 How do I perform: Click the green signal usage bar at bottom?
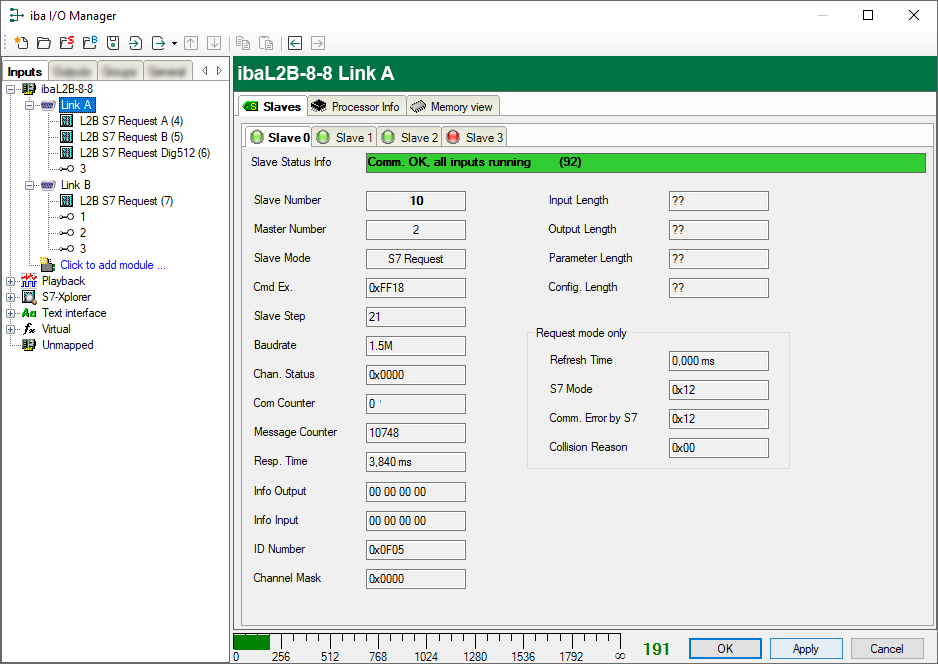coord(251,641)
